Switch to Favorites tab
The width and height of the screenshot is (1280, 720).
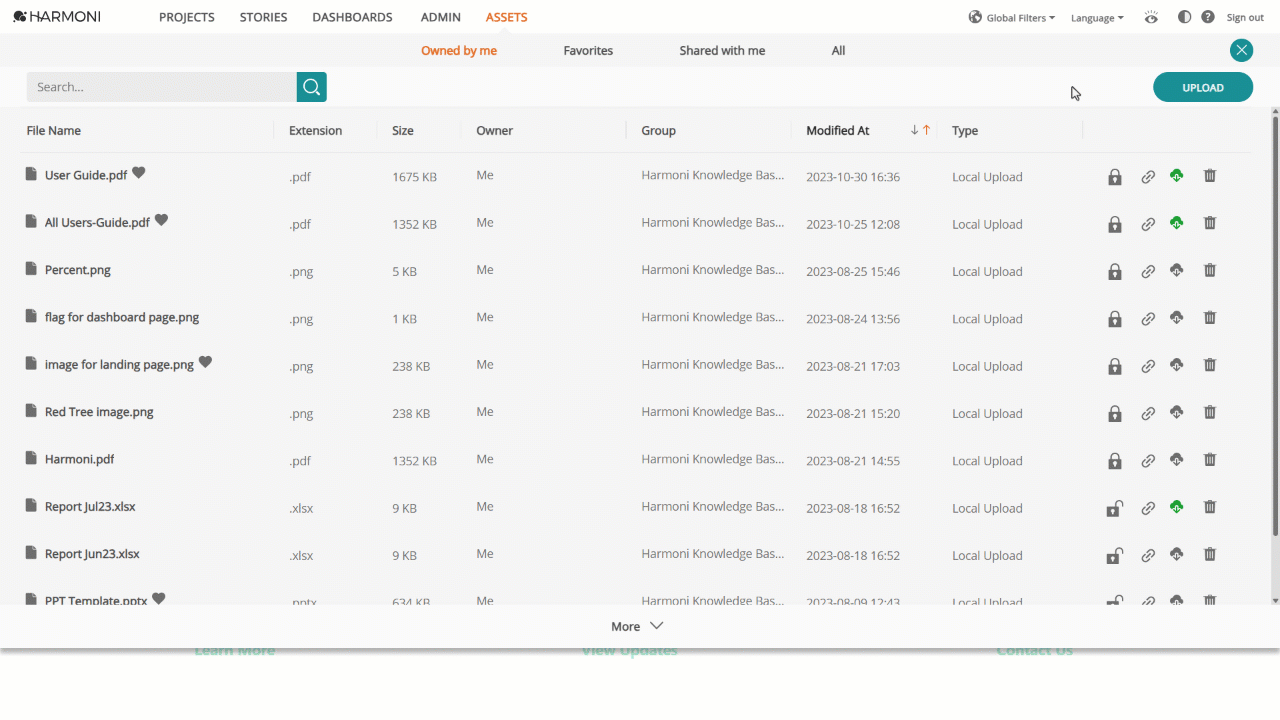pos(588,50)
